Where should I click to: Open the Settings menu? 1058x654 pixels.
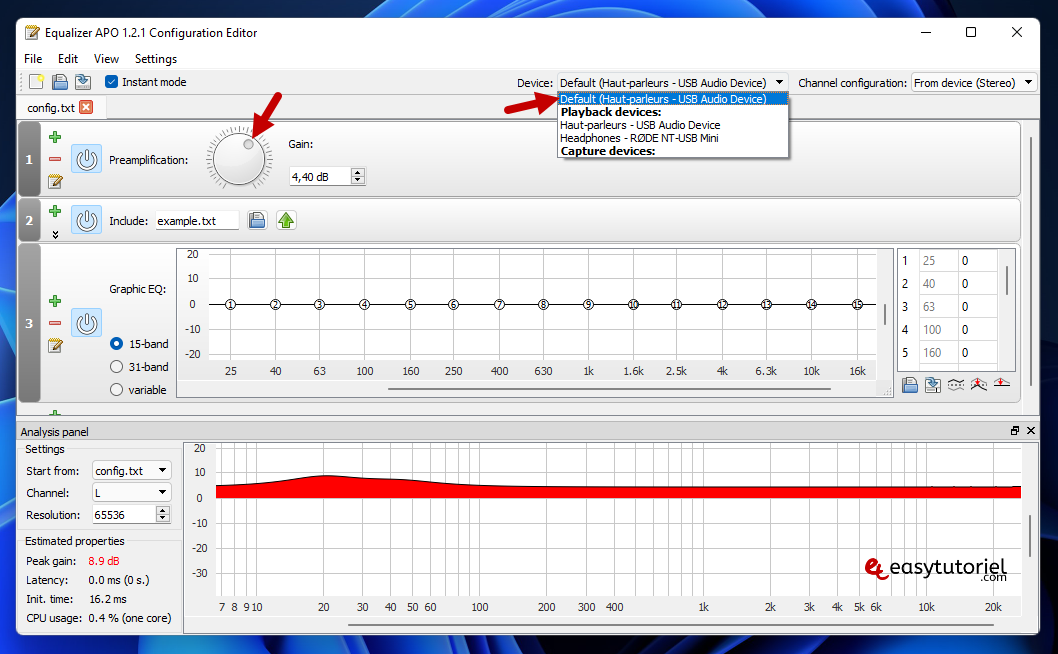click(156, 59)
